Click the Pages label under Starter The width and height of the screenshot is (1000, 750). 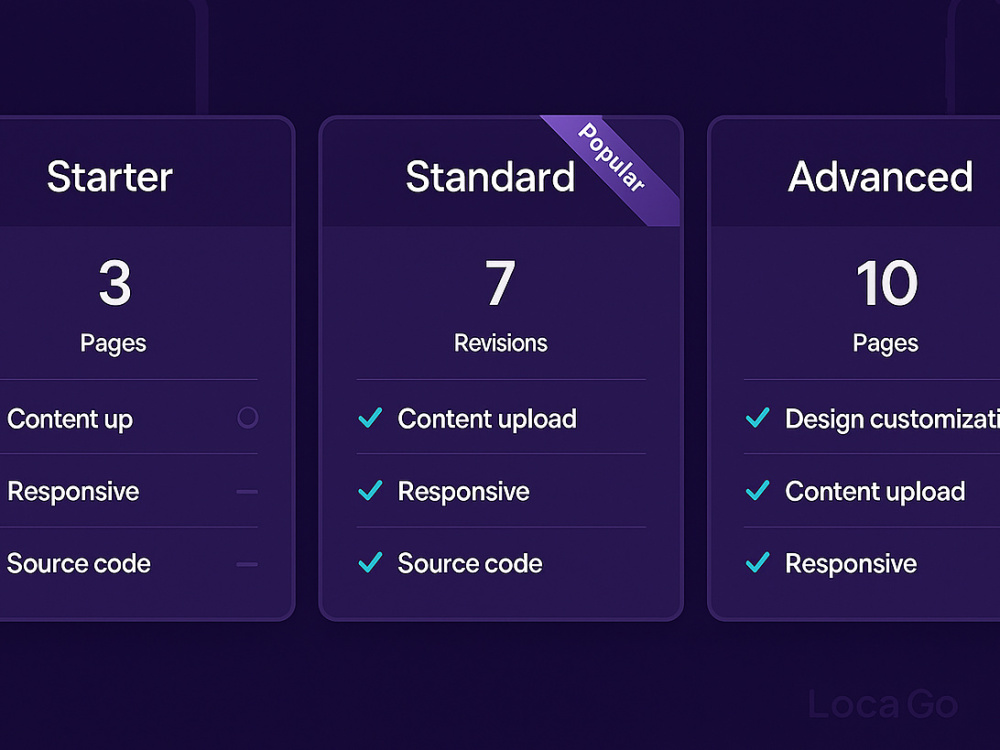[113, 344]
